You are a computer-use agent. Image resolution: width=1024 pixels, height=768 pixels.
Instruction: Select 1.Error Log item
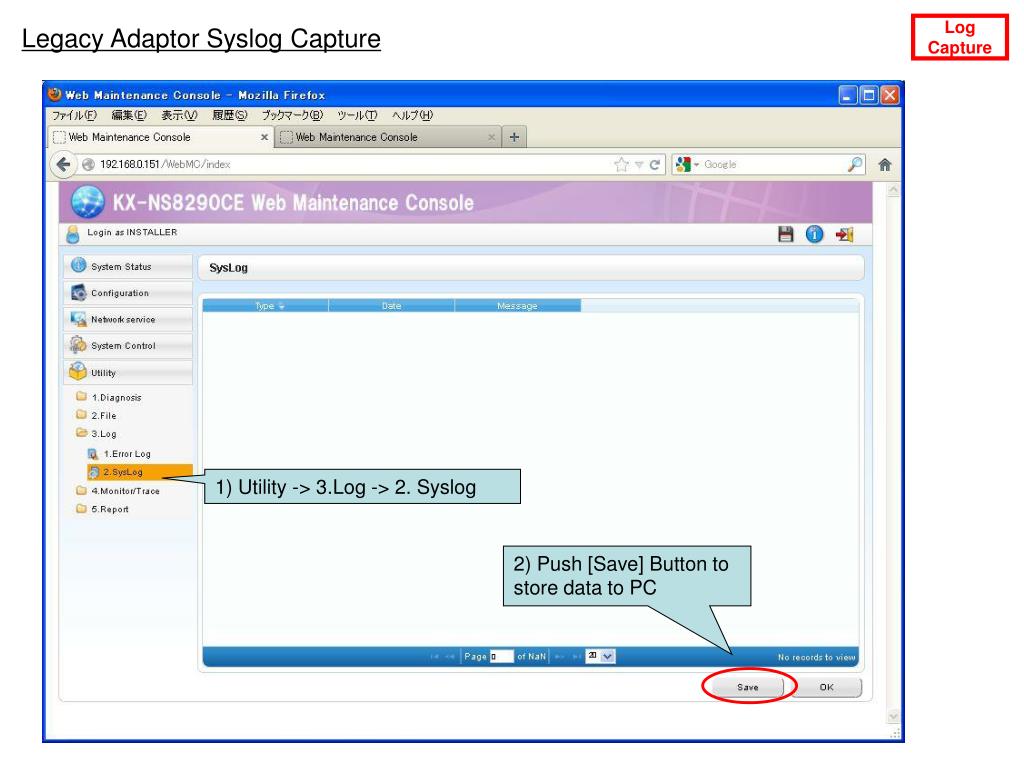(x=119, y=454)
